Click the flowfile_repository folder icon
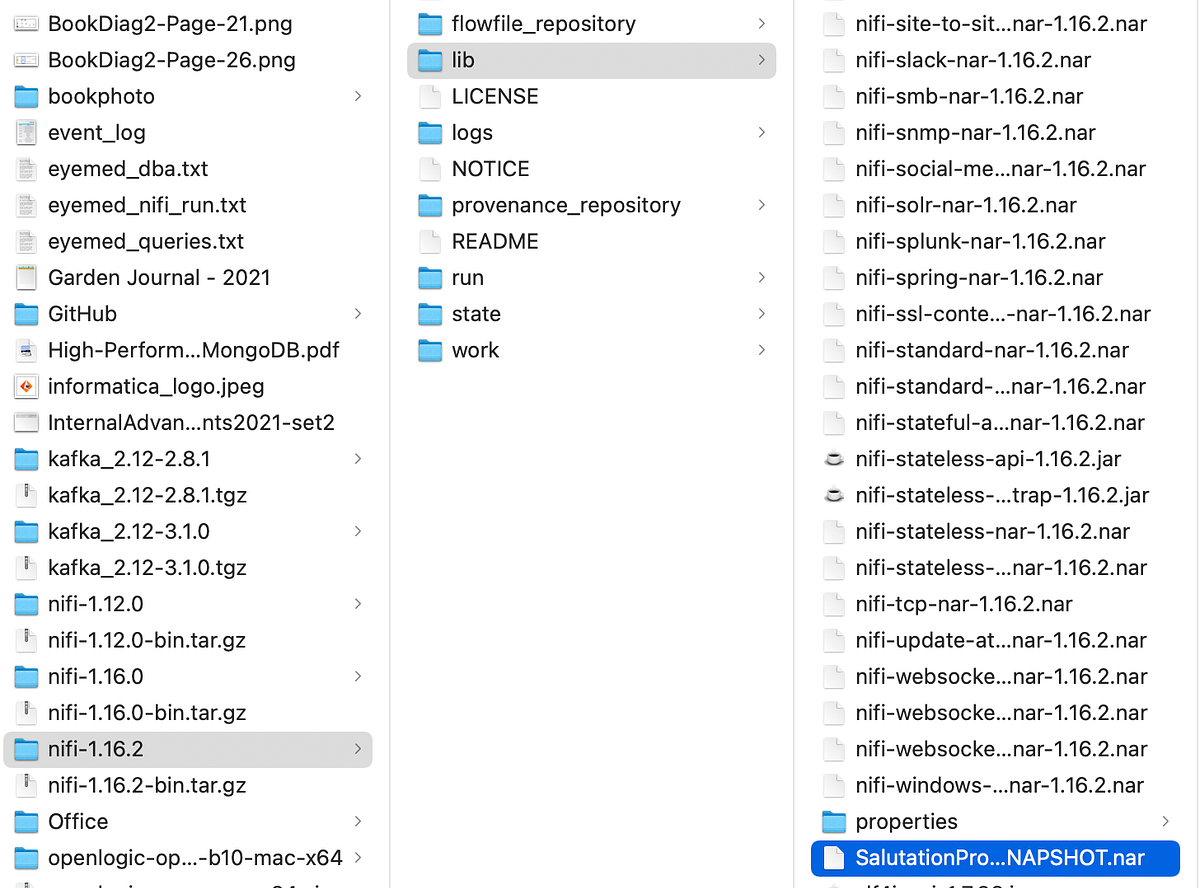 (429, 23)
